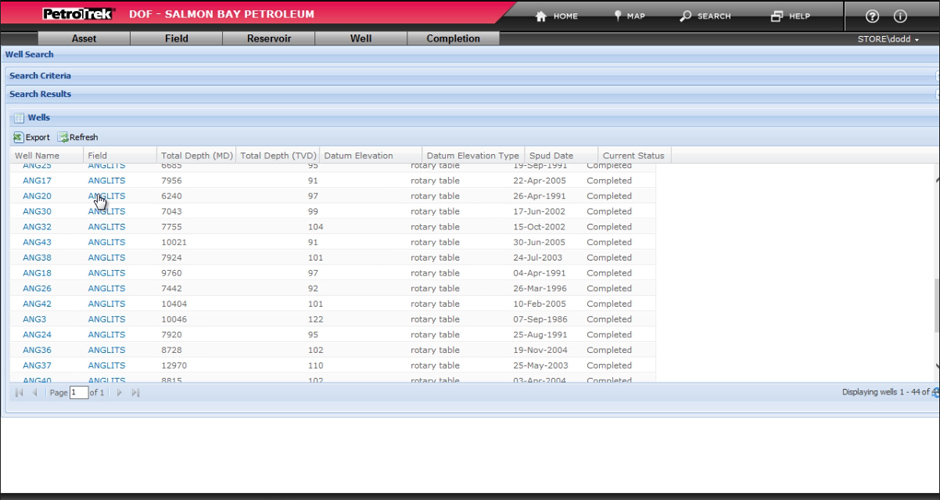Image resolution: width=940 pixels, height=500 pixels.
Task: Click the info circle icon
Action: point(900,17)
